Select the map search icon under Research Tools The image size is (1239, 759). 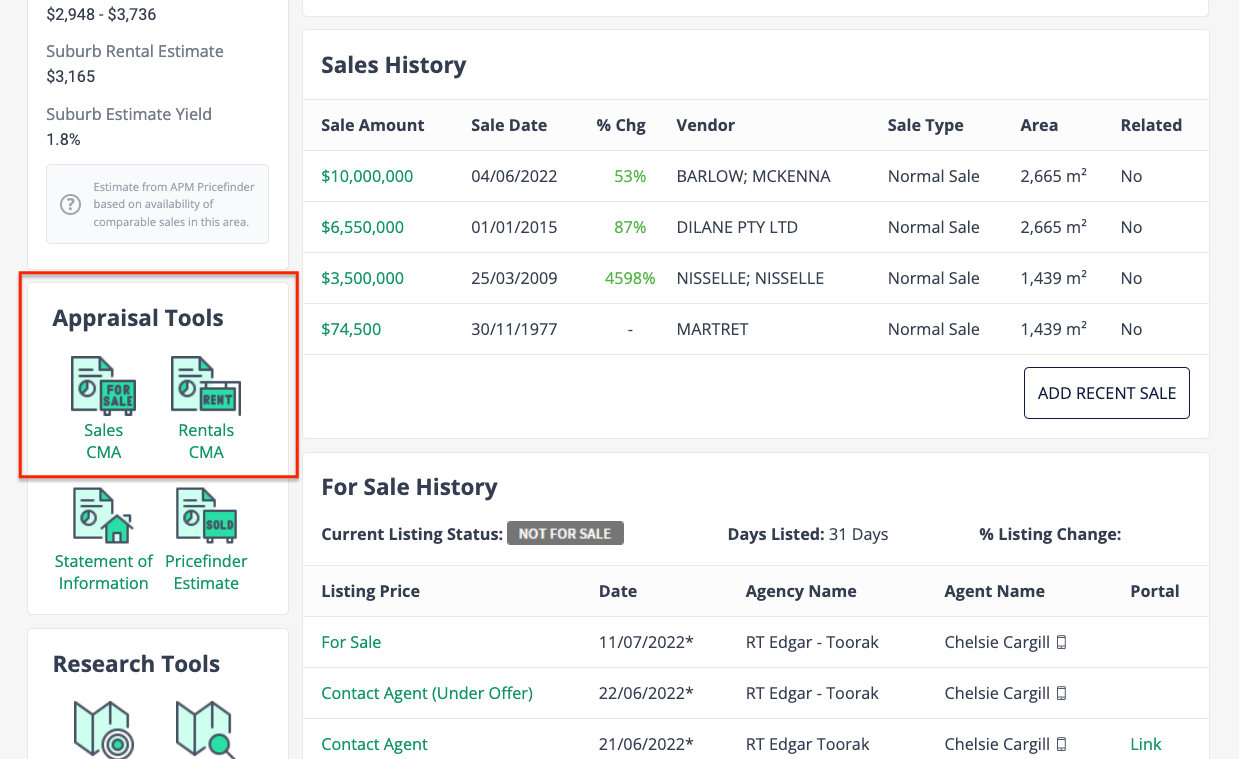coord(206,730)
